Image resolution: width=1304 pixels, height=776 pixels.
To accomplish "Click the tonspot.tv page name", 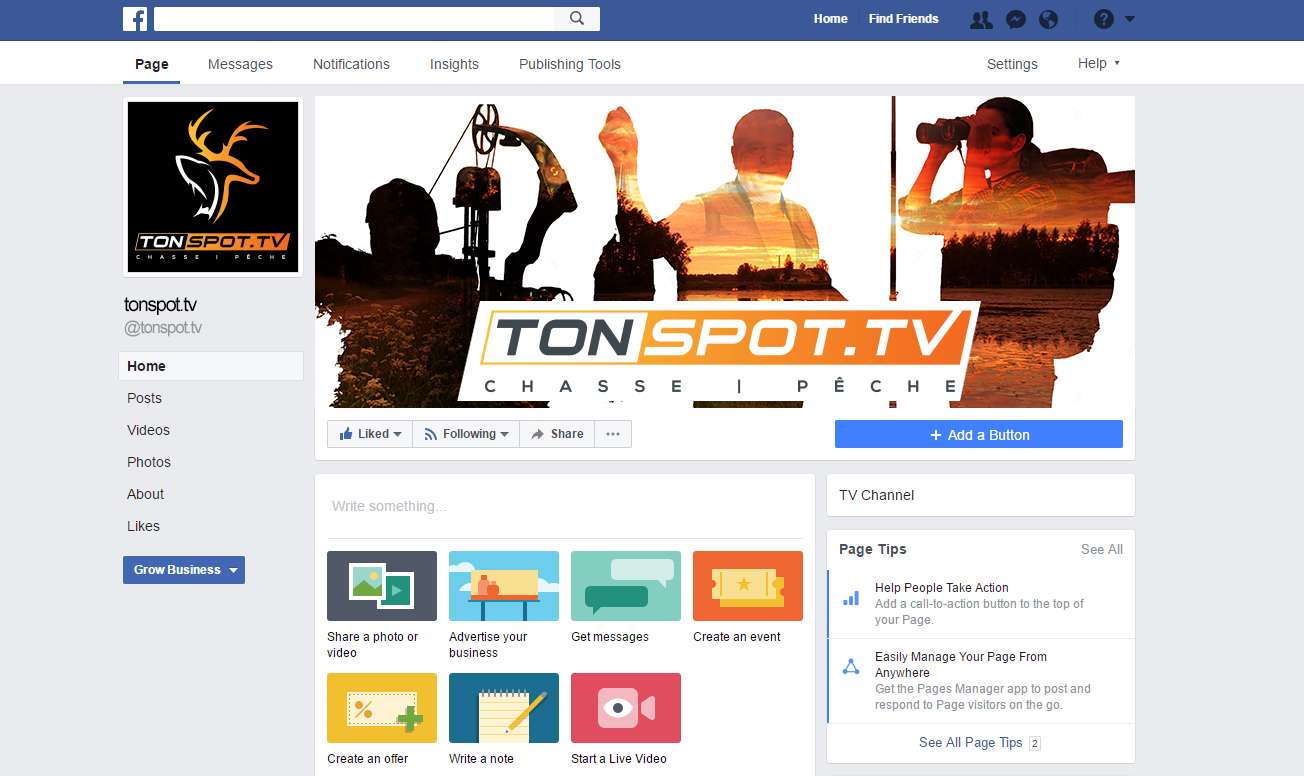I will [160, 305].
